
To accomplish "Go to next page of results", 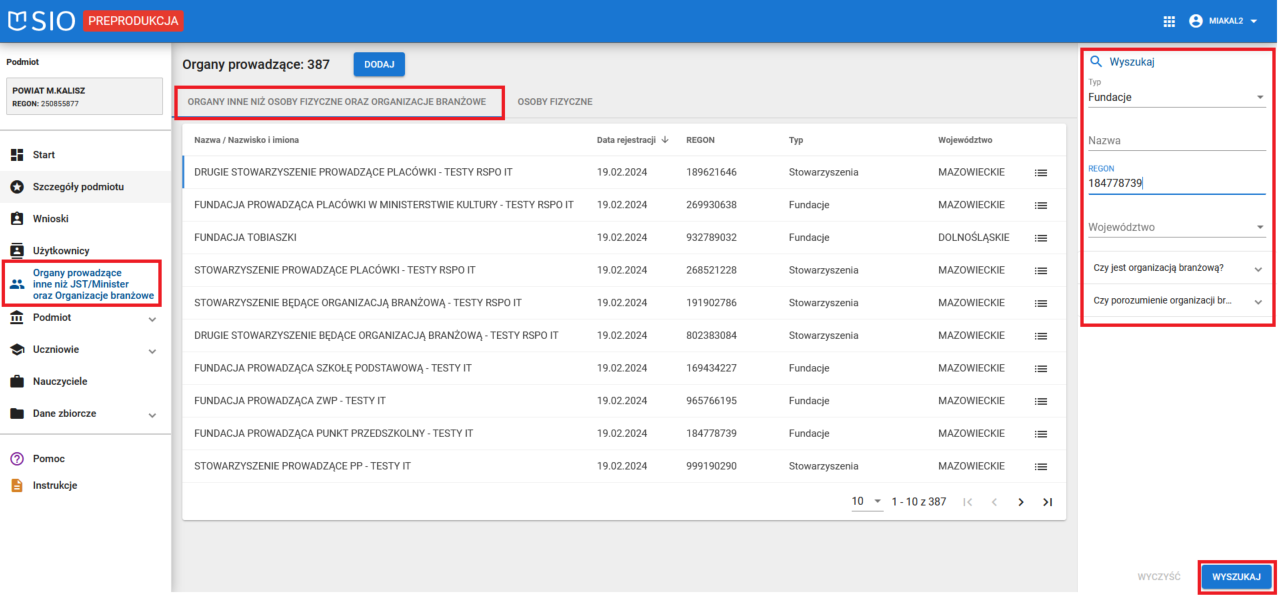I will coord(1021,502).
